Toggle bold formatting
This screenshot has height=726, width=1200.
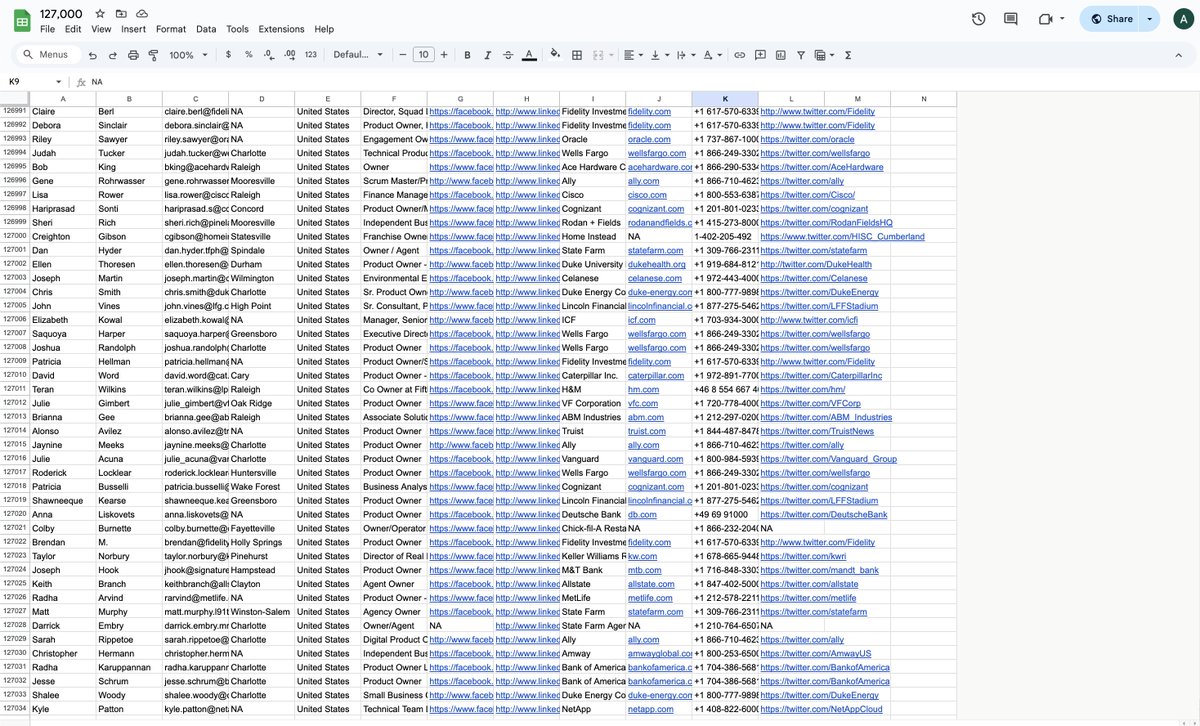467,55
